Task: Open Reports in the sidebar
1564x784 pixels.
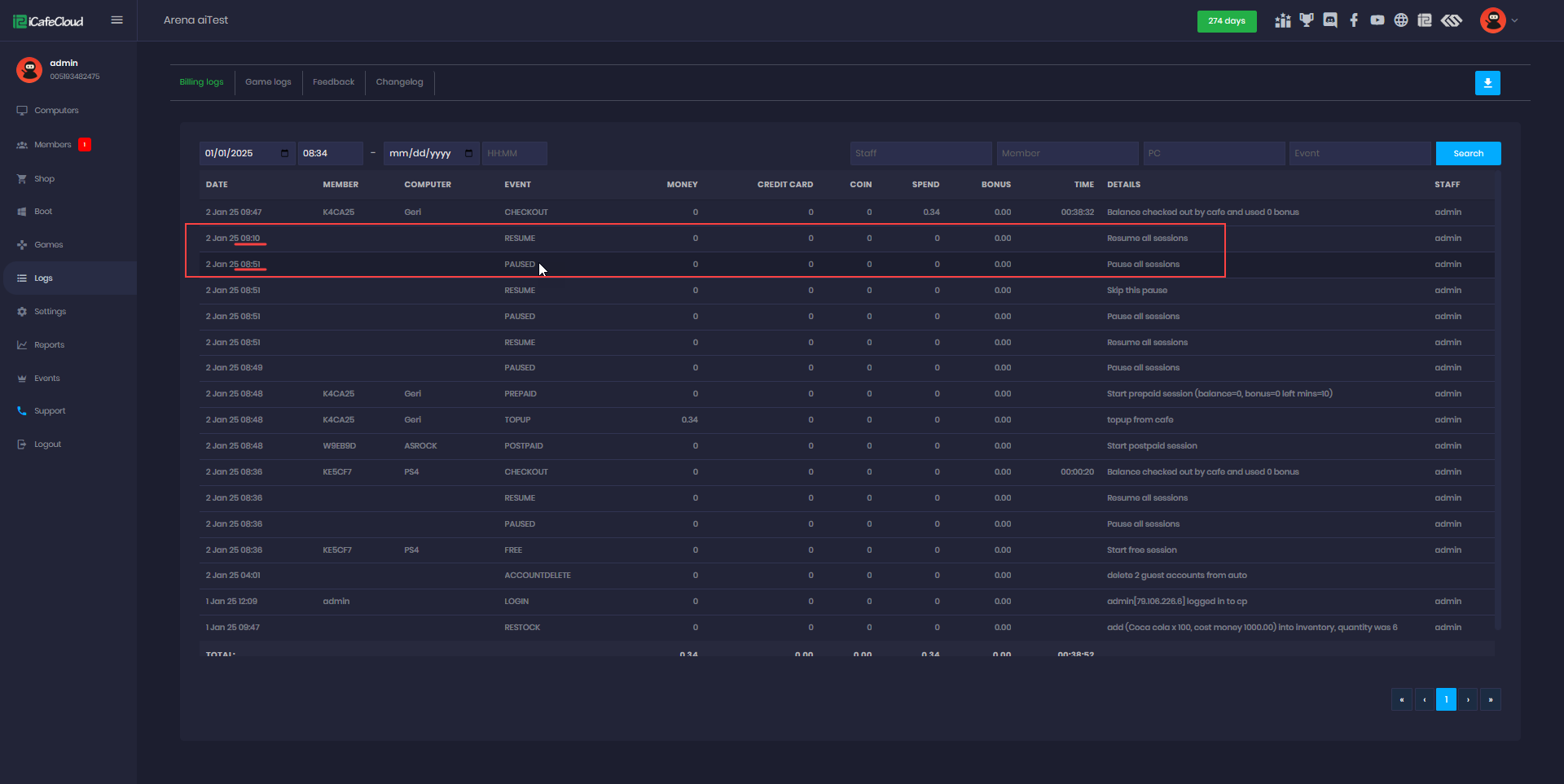Action: pos(49,345)
